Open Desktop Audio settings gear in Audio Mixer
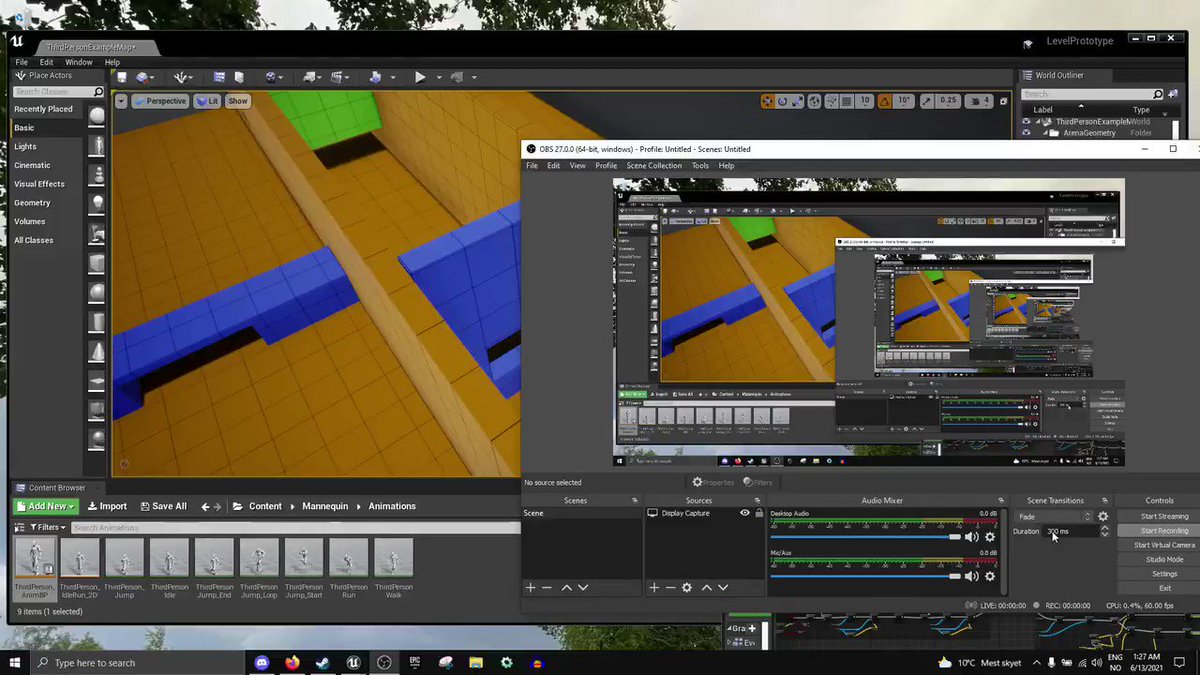This screenshot has width=1200, height=675. tap(990, 537)
